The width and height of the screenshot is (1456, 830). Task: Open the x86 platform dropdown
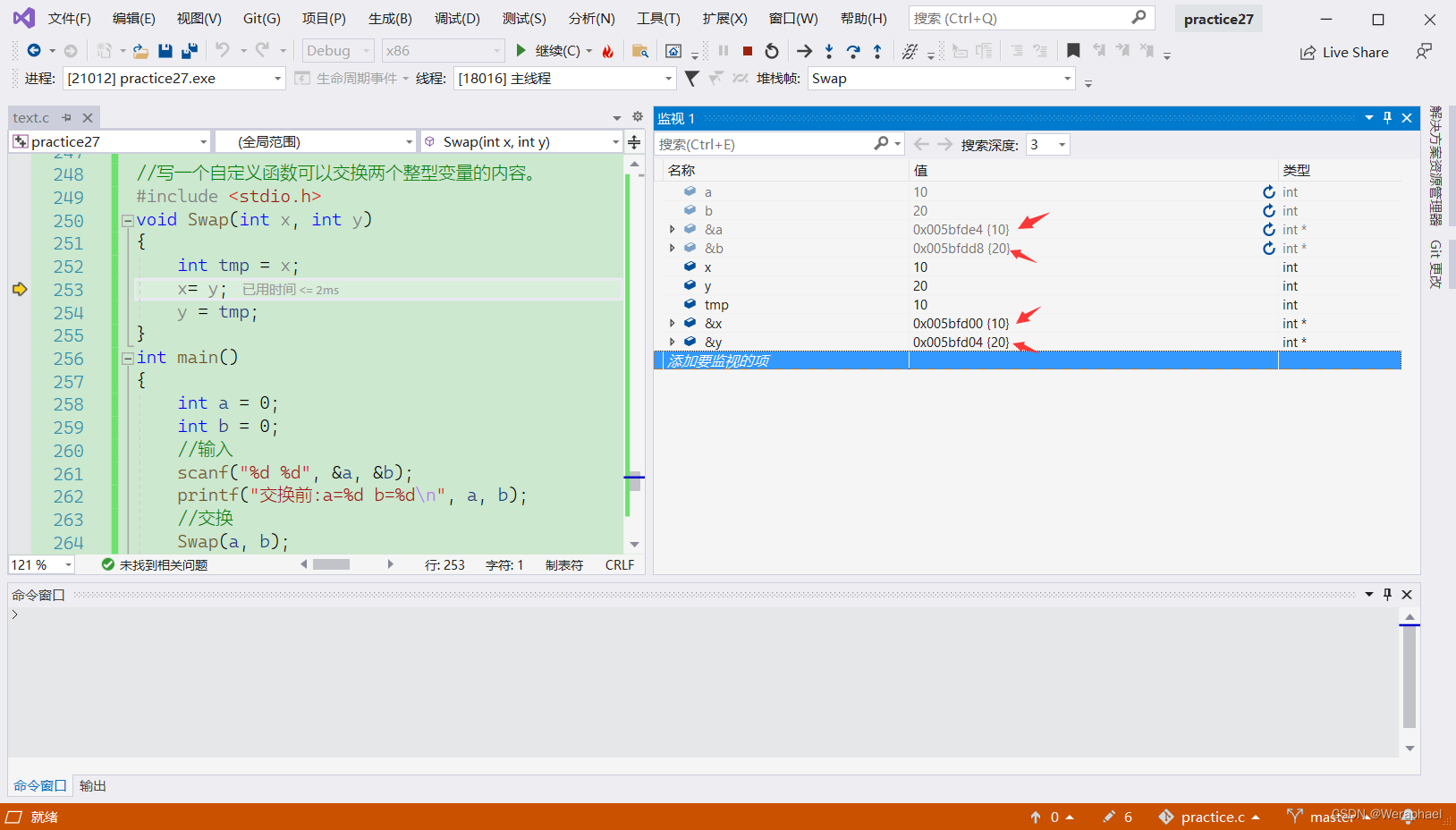pyautogui.click(x=443, y=51)
